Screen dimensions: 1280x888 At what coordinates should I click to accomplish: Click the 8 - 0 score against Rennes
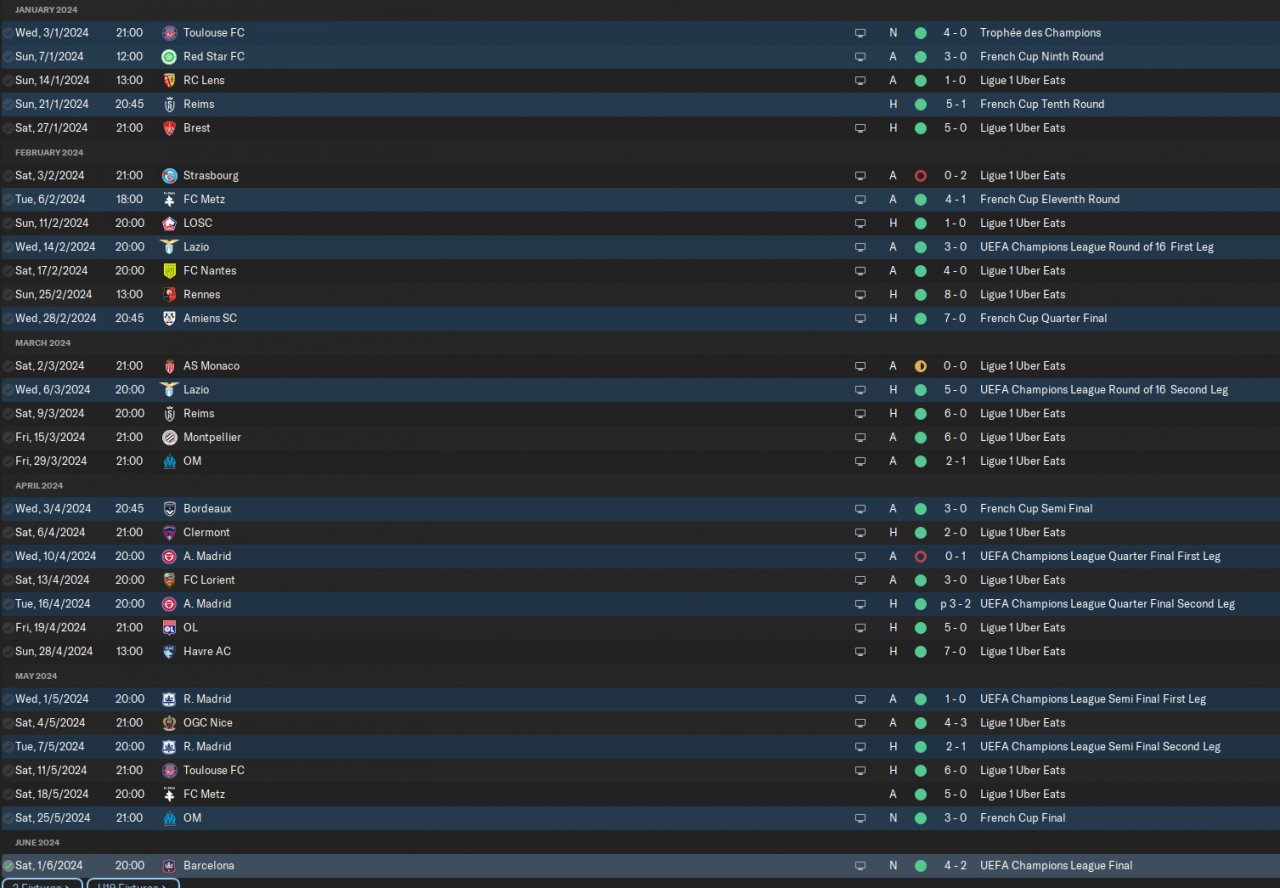click(955, 295)
